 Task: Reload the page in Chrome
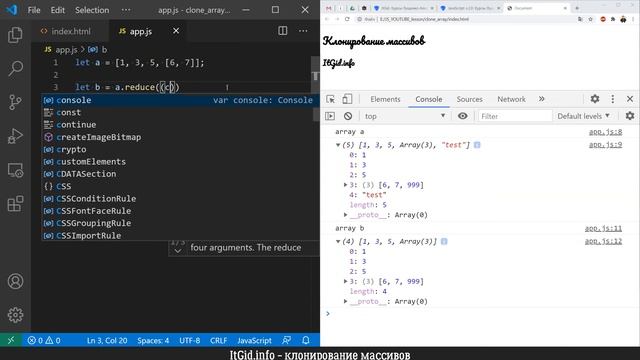(347, 19)
